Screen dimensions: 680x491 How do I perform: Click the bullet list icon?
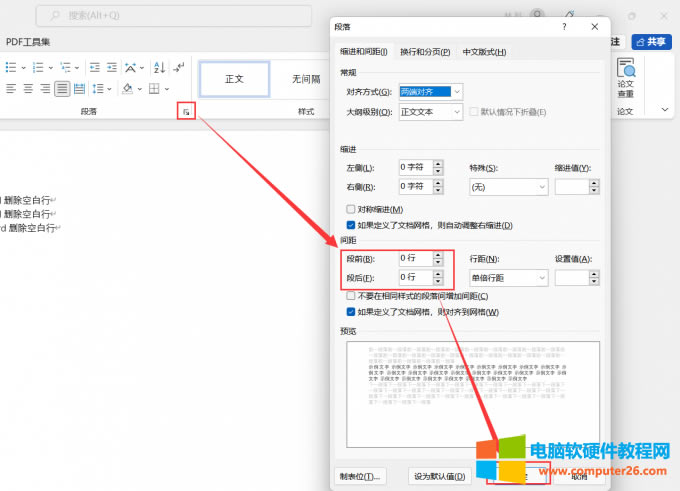point(11,67)
